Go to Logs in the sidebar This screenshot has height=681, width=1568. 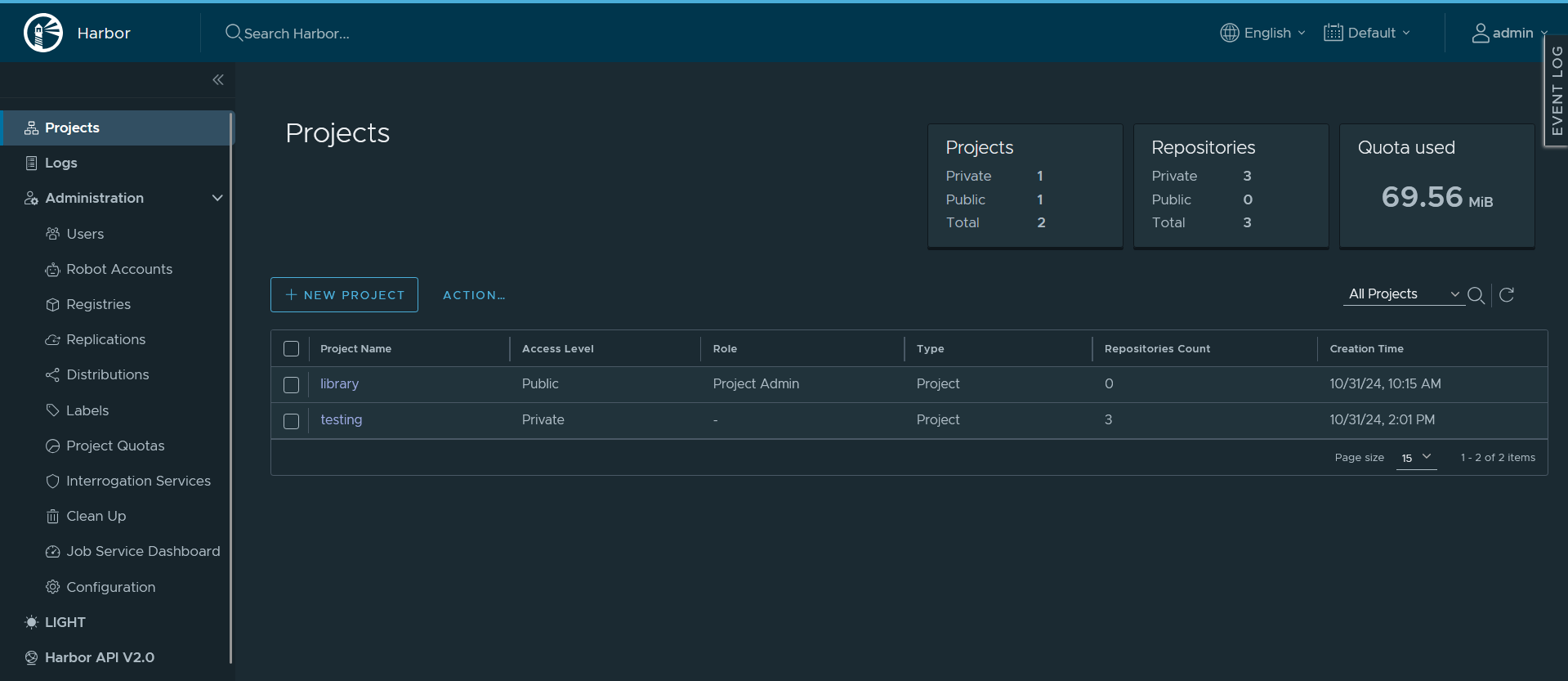point(60,163)
